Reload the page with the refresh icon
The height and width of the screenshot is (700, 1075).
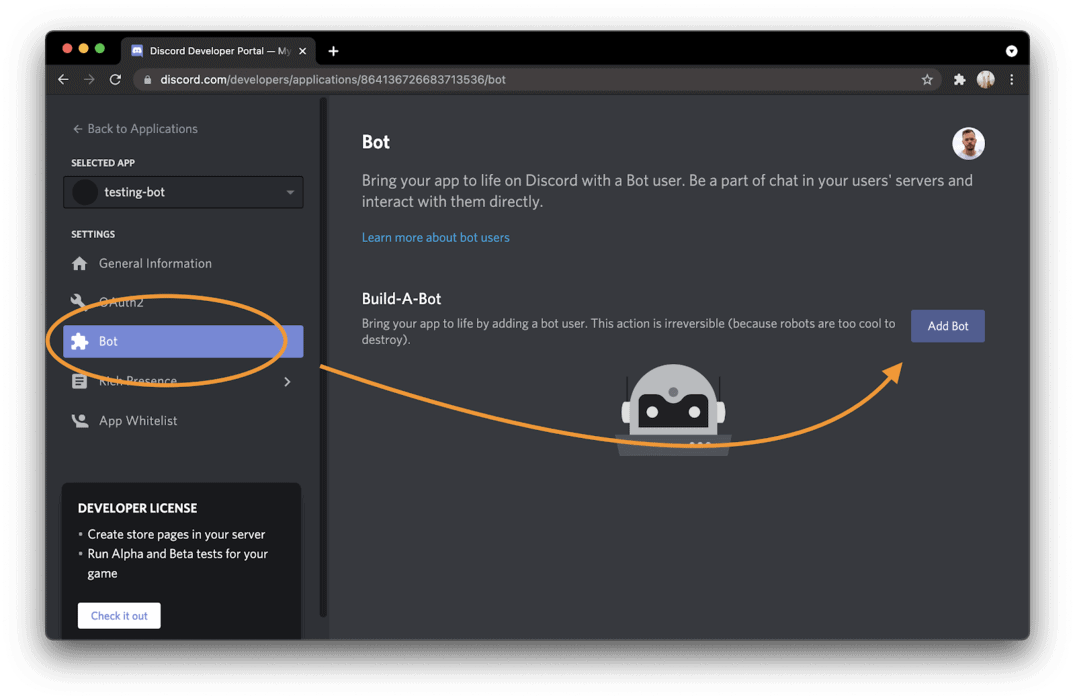pos(115,80)
